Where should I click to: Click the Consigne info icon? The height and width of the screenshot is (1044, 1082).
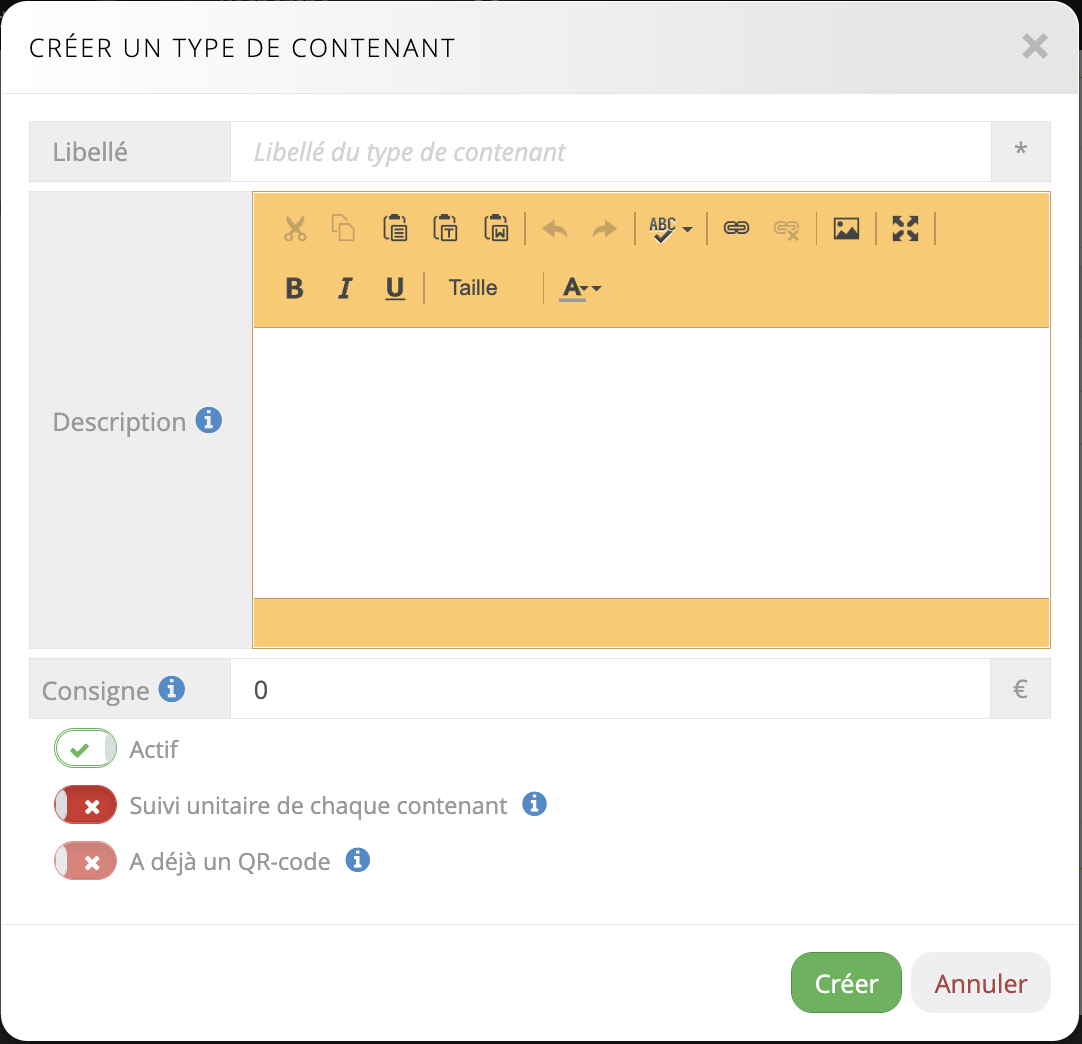point(172,689)
